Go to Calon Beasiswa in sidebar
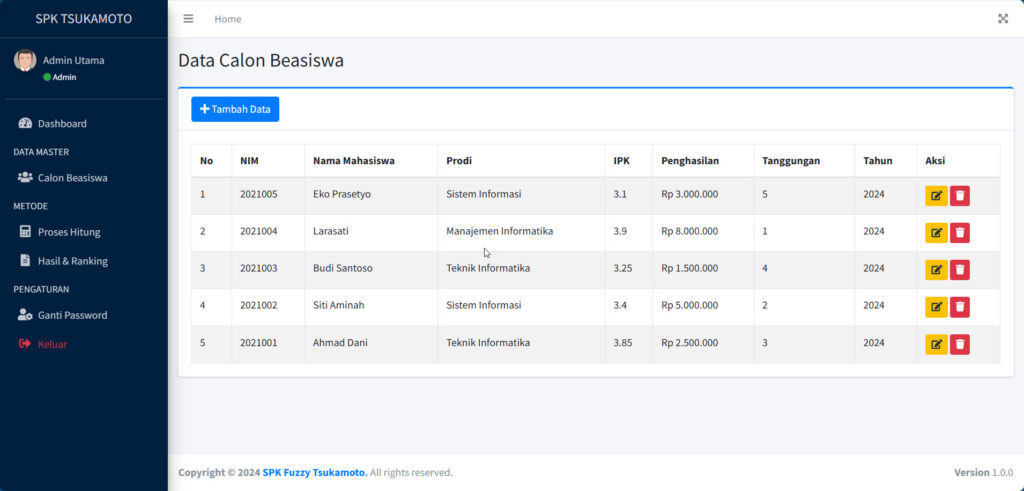This screenshot has height=491, width=1024. point(72,178)
